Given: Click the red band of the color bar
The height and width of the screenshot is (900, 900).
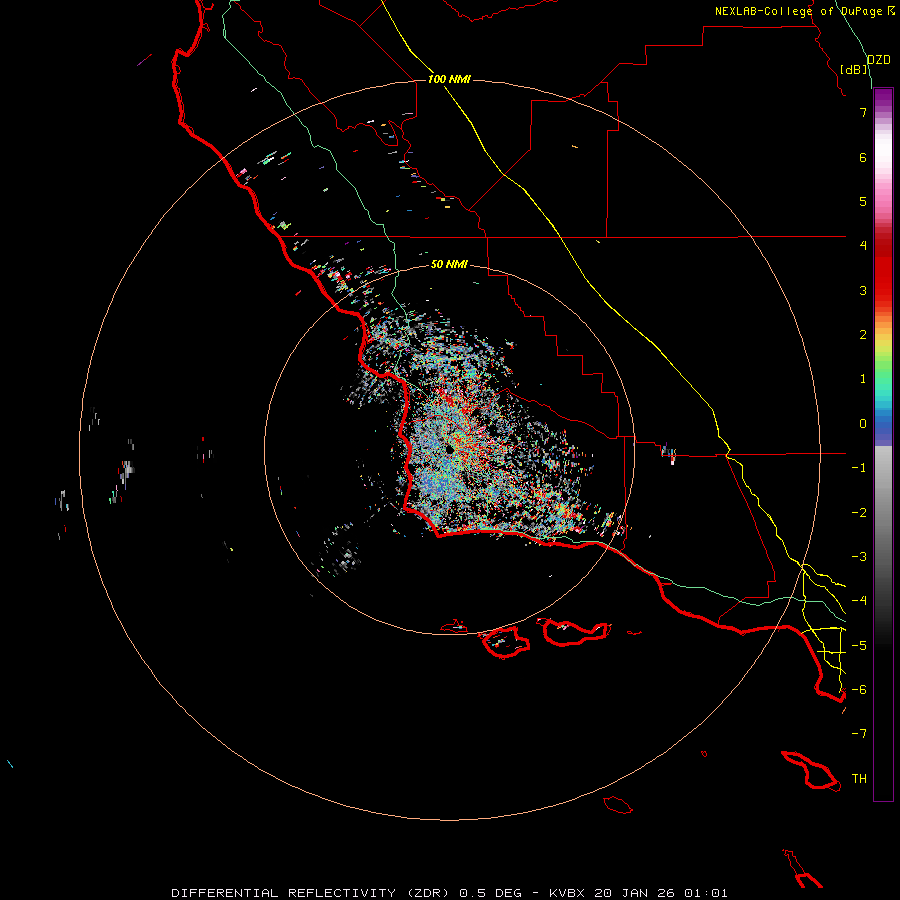Looking at the screenshot, I should 883,270.
